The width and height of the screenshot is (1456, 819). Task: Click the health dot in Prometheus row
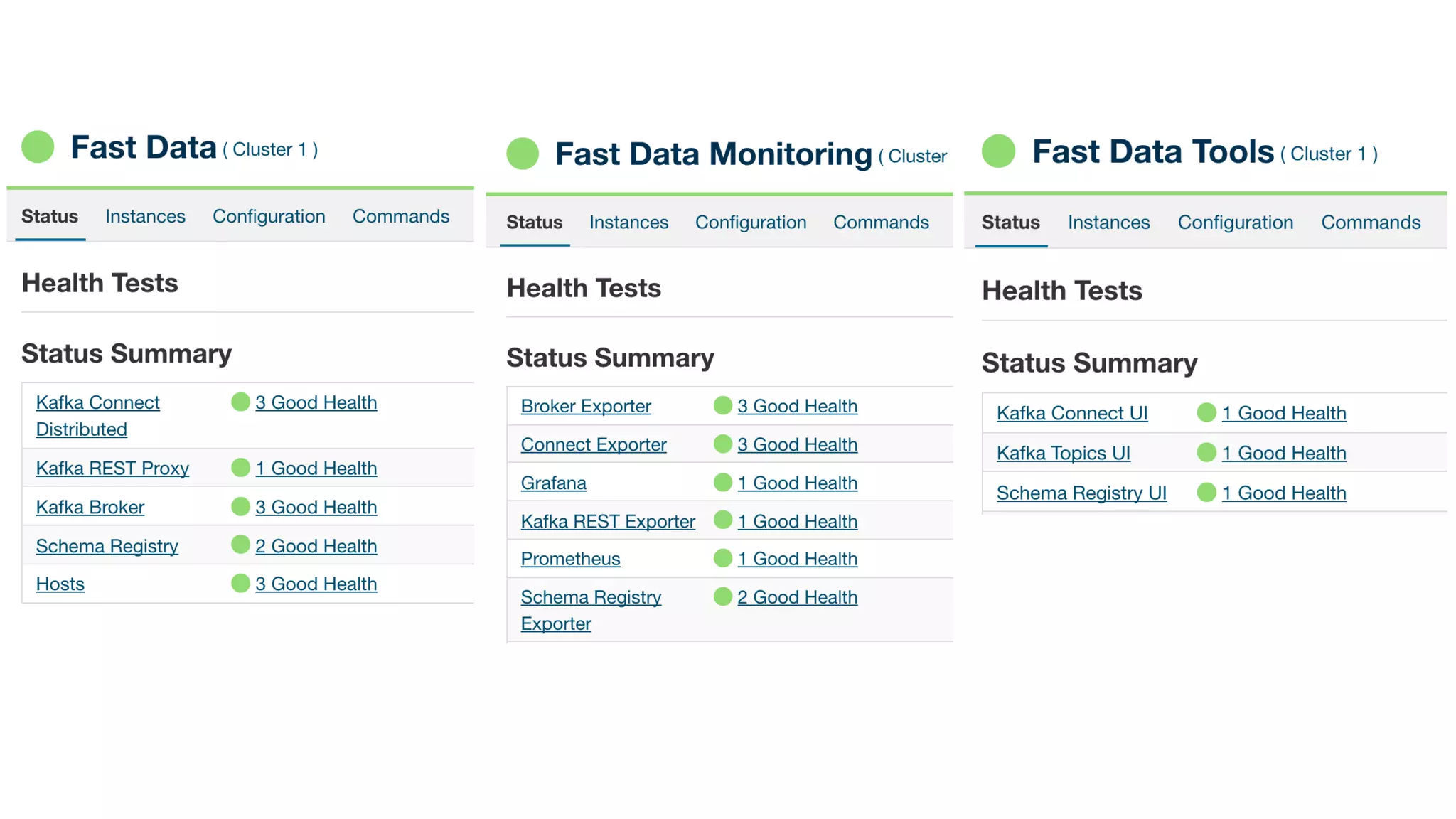722,559
